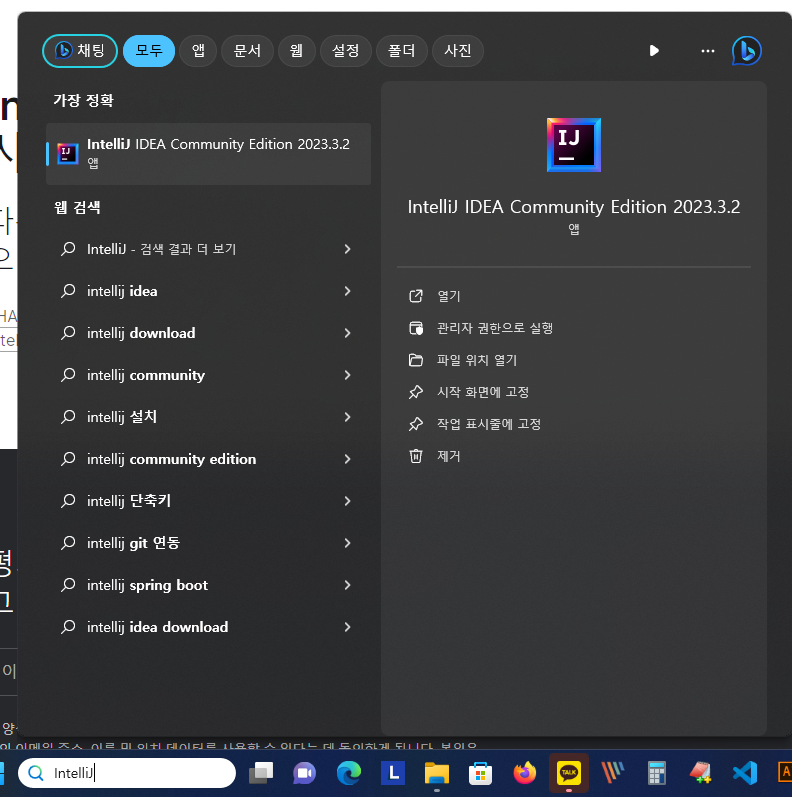This screenshot has width=792, height=797.
Task: Launch Visual Studio Code from the taskbar
Action: (x=745, y=773)
